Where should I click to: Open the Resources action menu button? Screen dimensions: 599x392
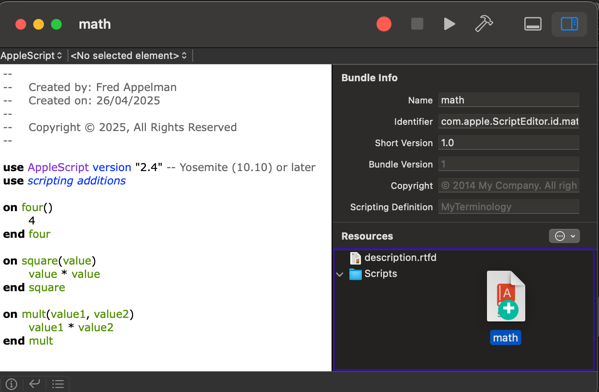(564, 236)
